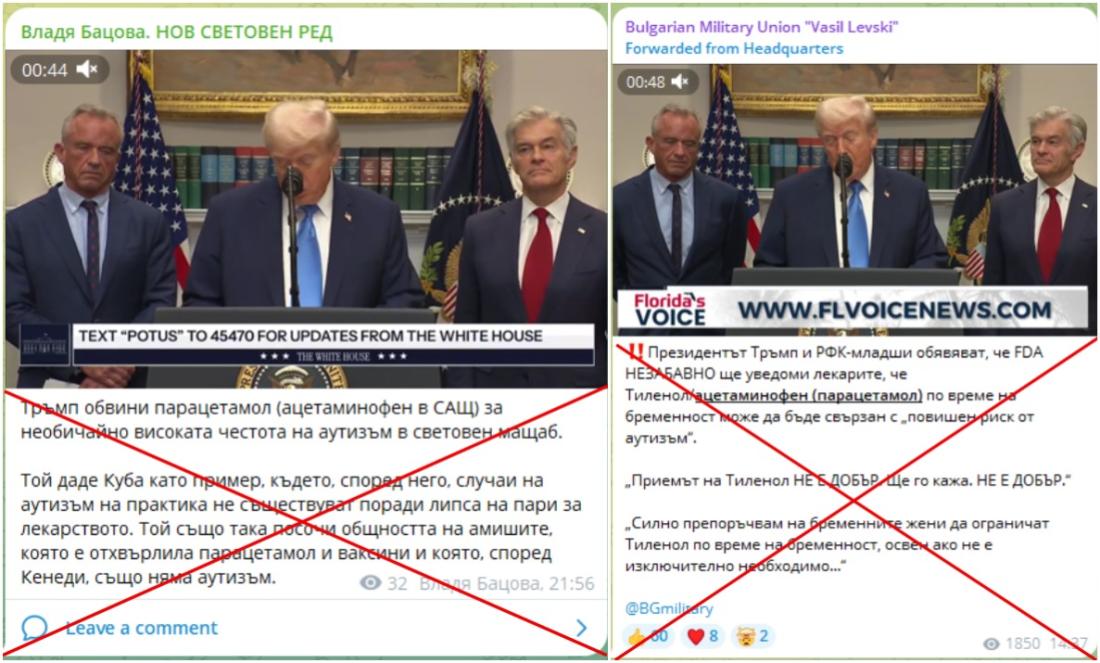Open the comments using the right chevron arrow

[582, 627]
